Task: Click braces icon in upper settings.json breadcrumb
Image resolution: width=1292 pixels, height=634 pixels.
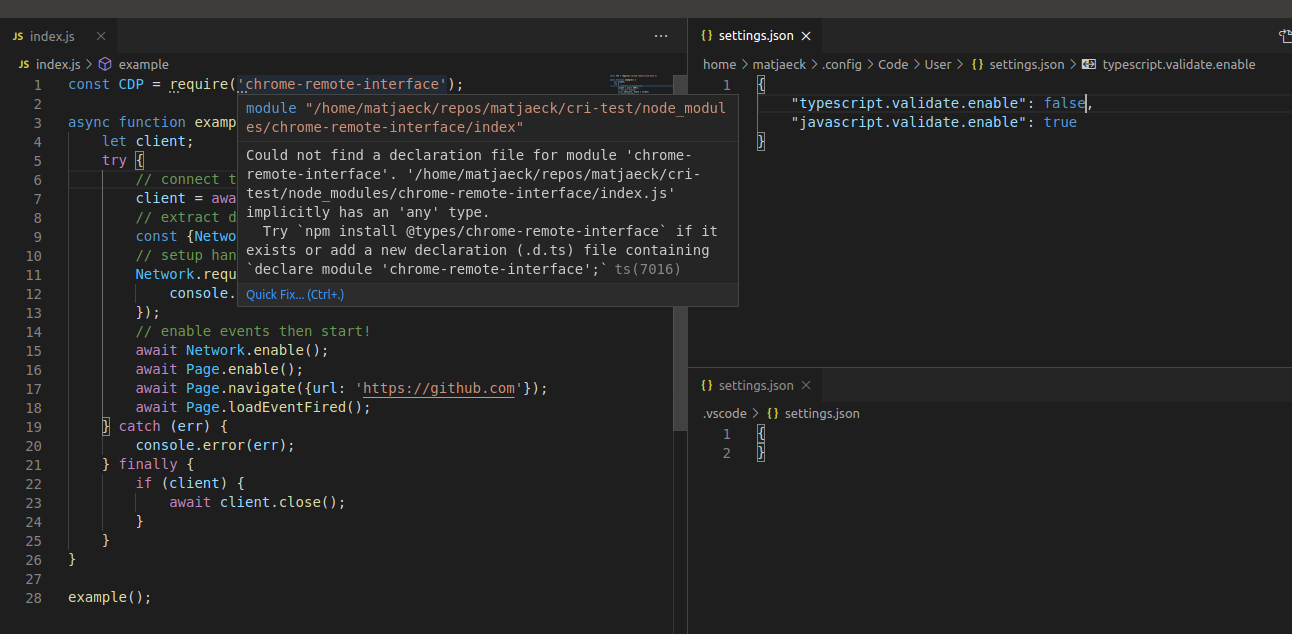Action: (977, 64)
